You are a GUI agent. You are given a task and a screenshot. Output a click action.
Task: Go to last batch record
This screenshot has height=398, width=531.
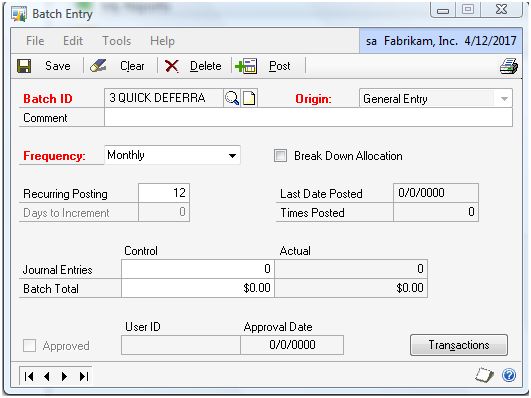(84, 376)
